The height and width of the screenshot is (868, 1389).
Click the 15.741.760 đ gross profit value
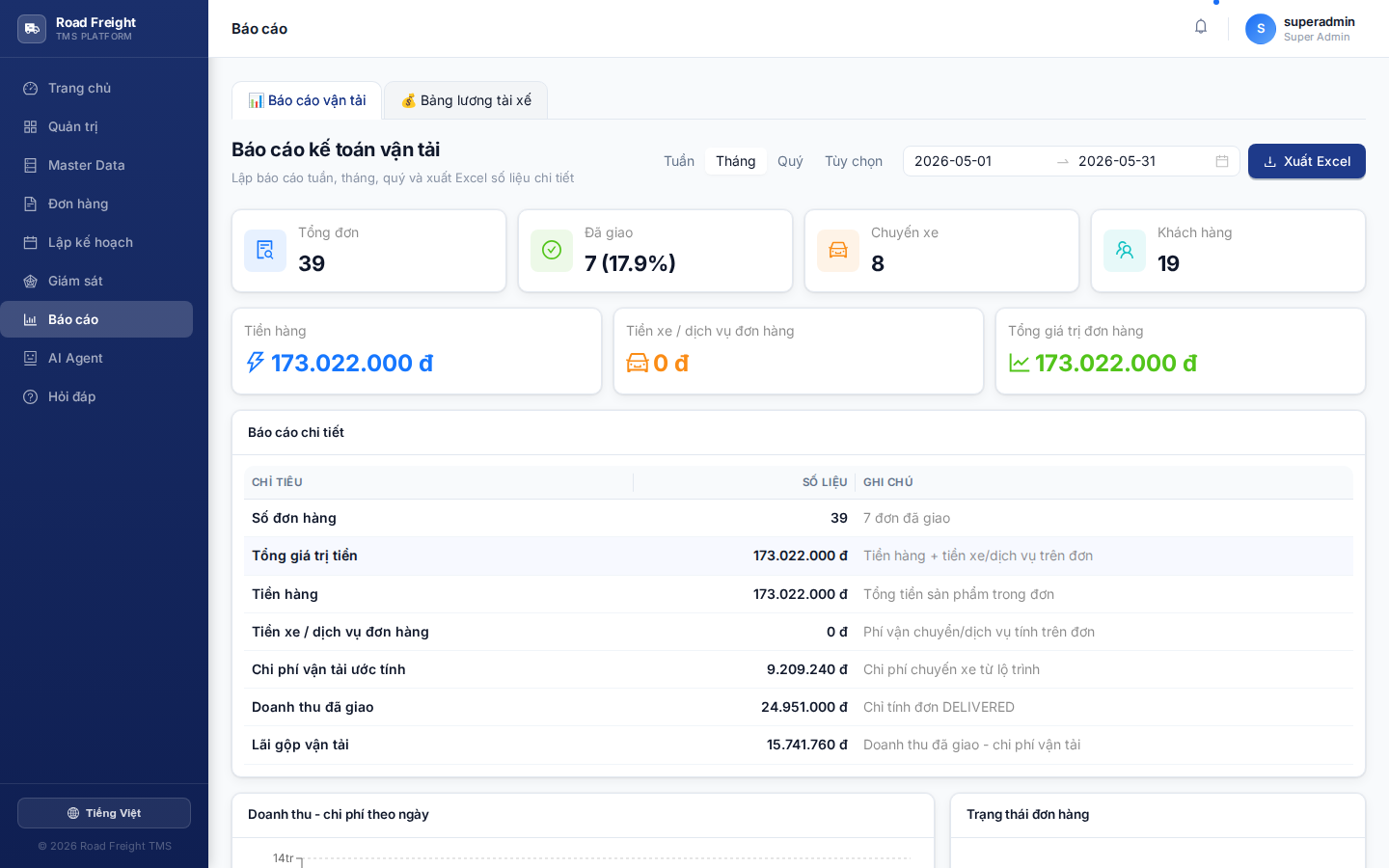807,745
